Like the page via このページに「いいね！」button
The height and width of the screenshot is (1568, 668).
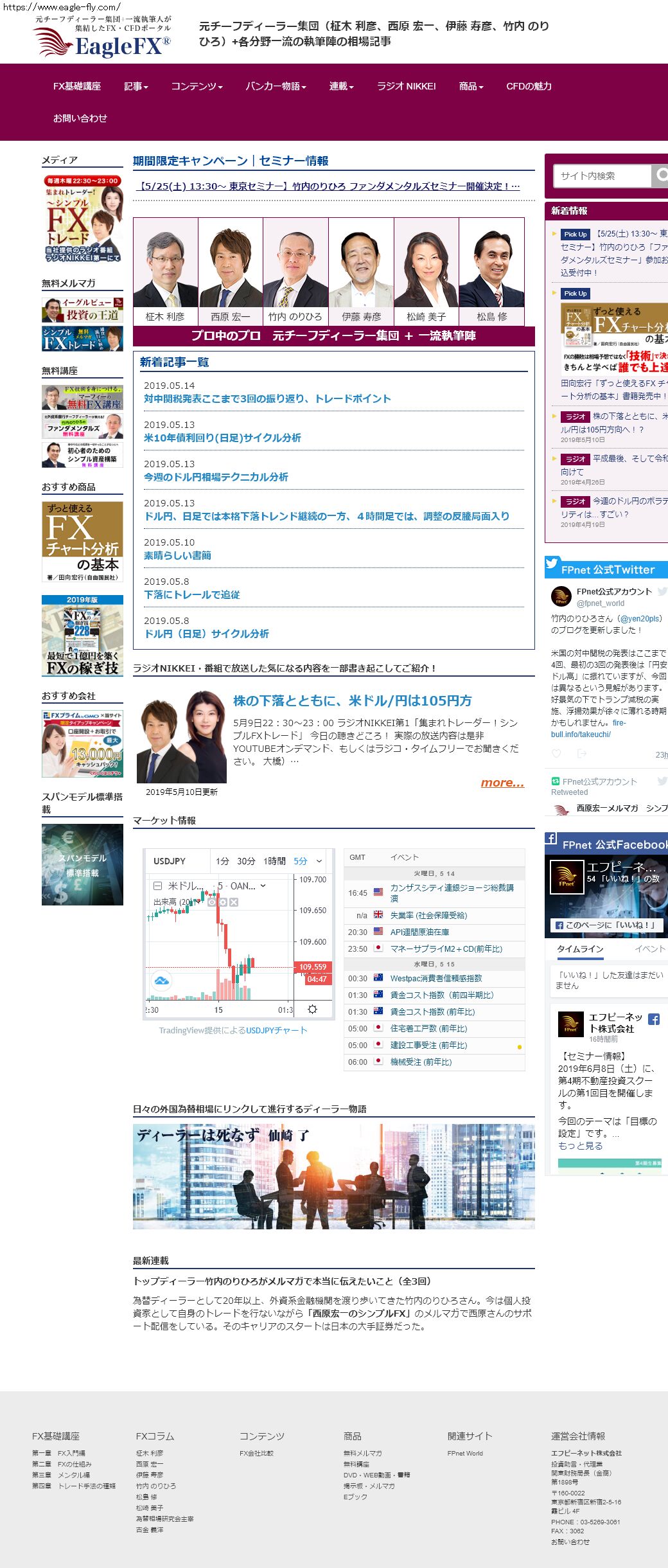(607, 925)
